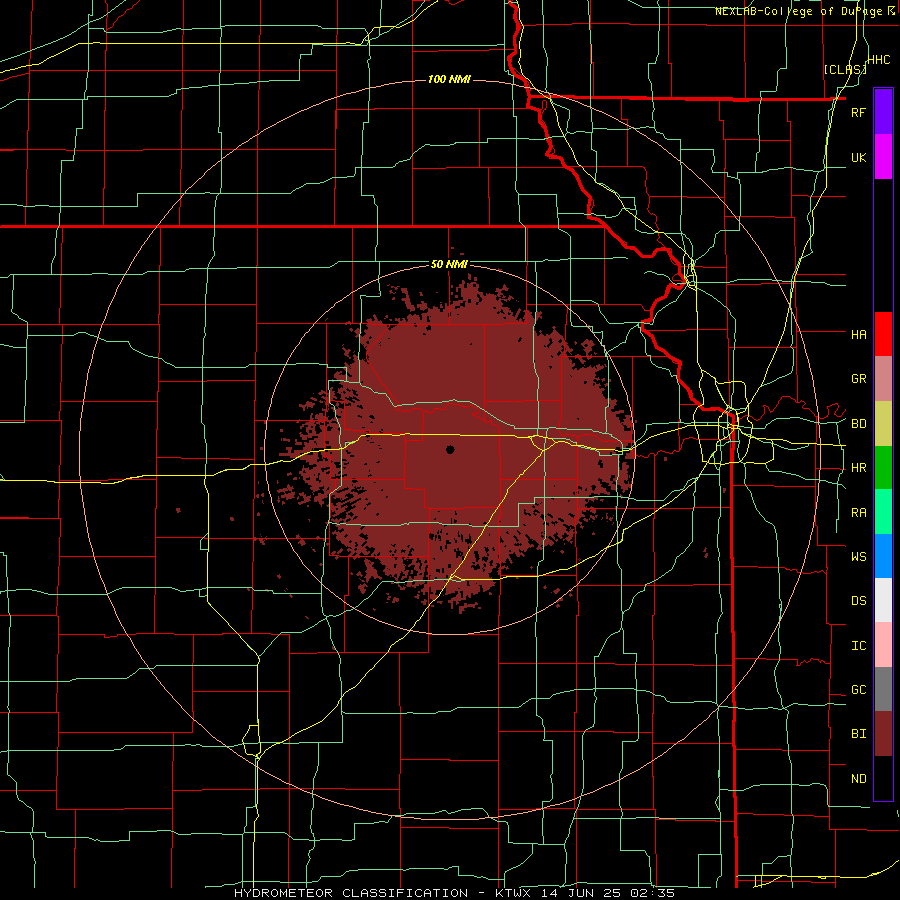Select the IC light pink legend swatch
Screen dimensions: 900x900
pyautogui.click(x=883, y=645)
